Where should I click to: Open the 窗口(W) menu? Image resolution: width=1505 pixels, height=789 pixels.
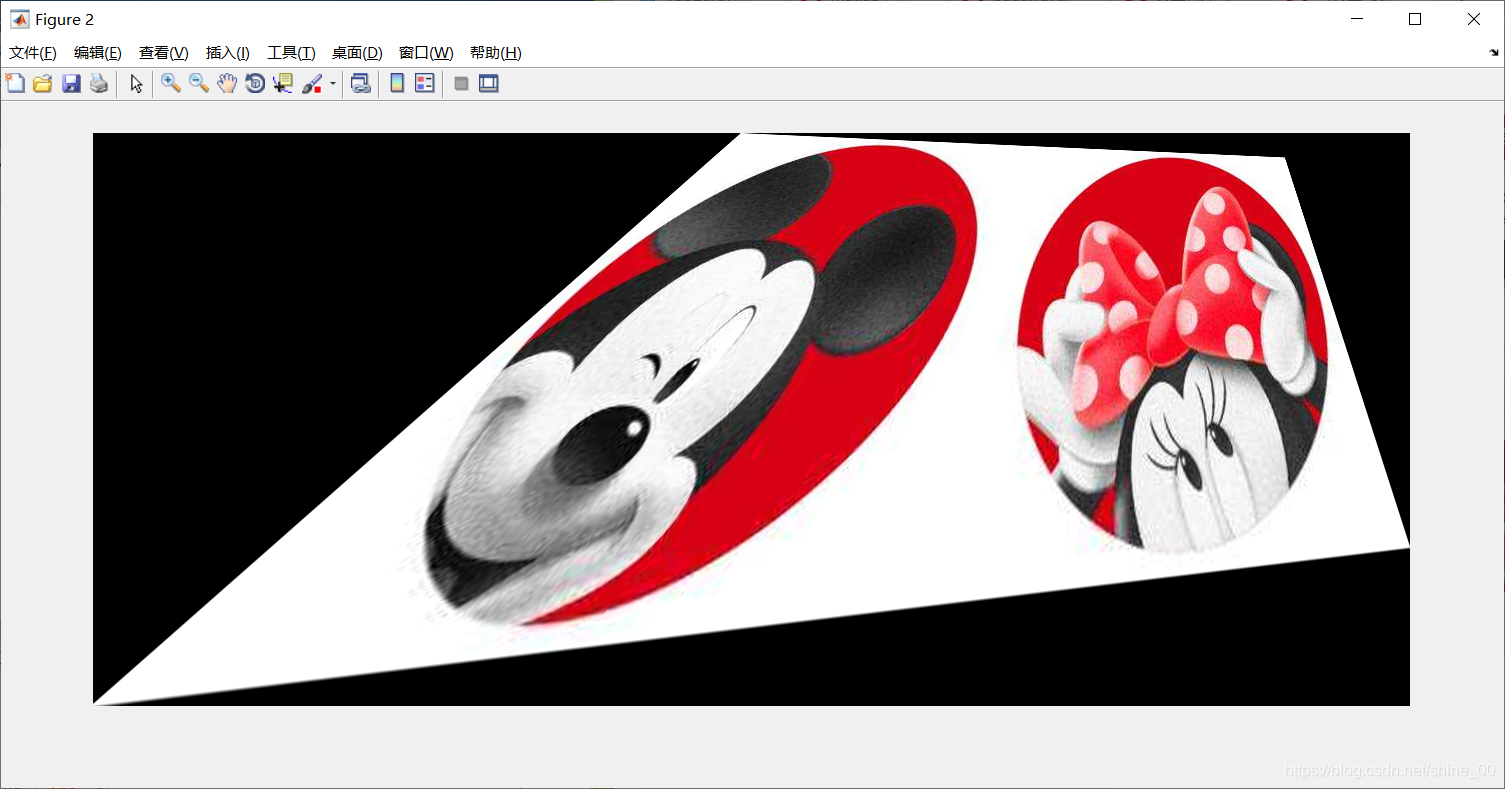coord(426,53)
